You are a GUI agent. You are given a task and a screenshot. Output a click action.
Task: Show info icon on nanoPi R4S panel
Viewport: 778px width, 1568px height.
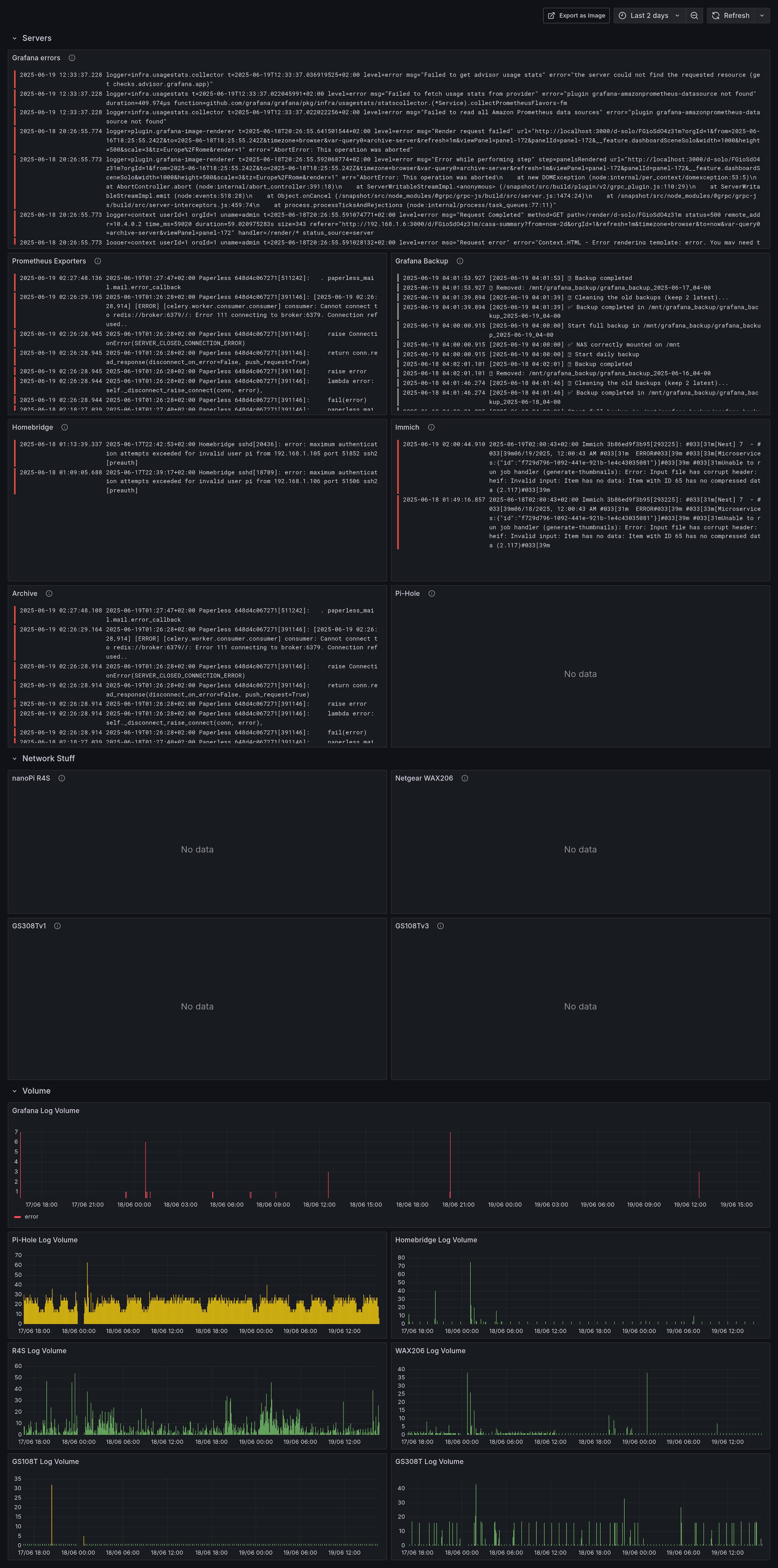(x=62, y=778)
